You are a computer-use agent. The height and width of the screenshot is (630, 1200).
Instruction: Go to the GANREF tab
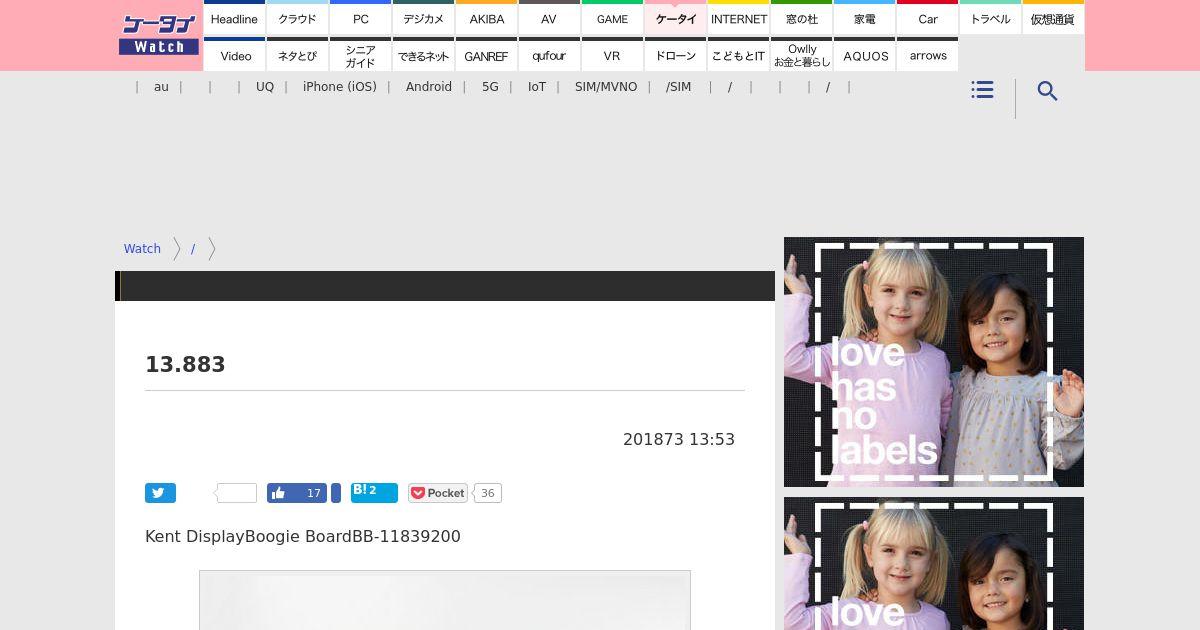486,55
